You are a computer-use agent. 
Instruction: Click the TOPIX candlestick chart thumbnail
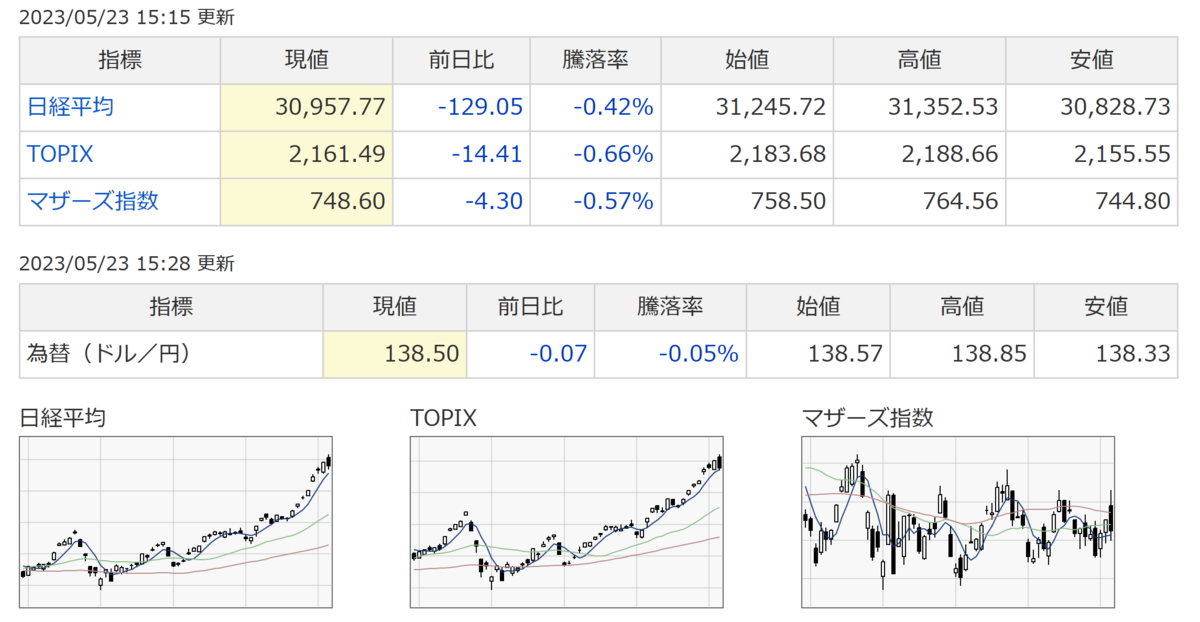(567, 521)
